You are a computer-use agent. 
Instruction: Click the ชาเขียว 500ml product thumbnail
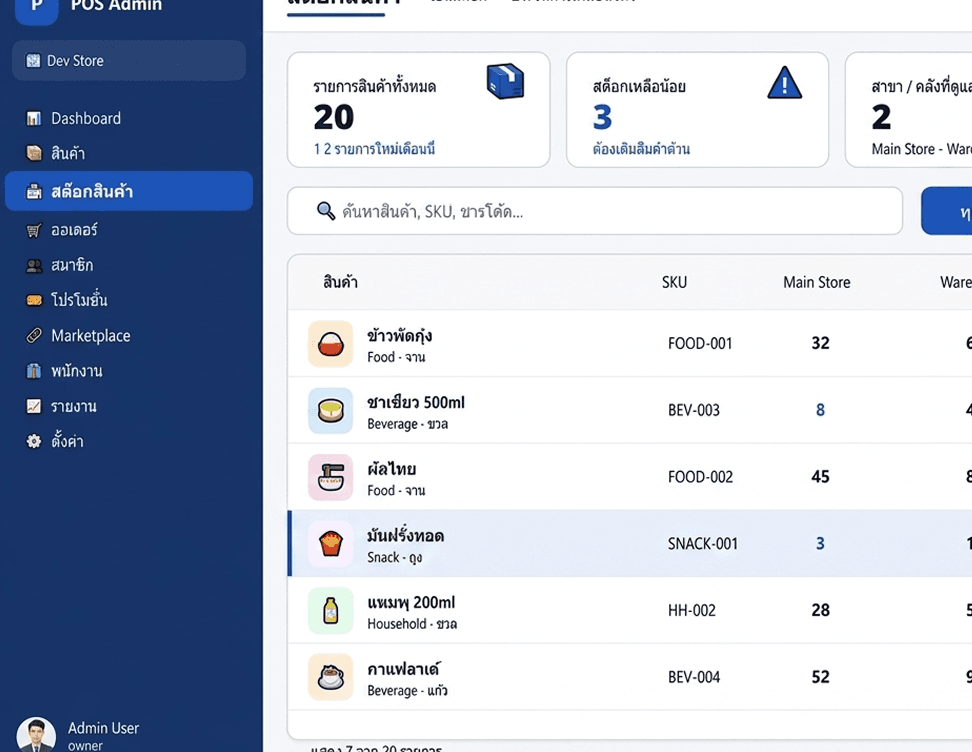pyautogui.click(x=330, y=410)
